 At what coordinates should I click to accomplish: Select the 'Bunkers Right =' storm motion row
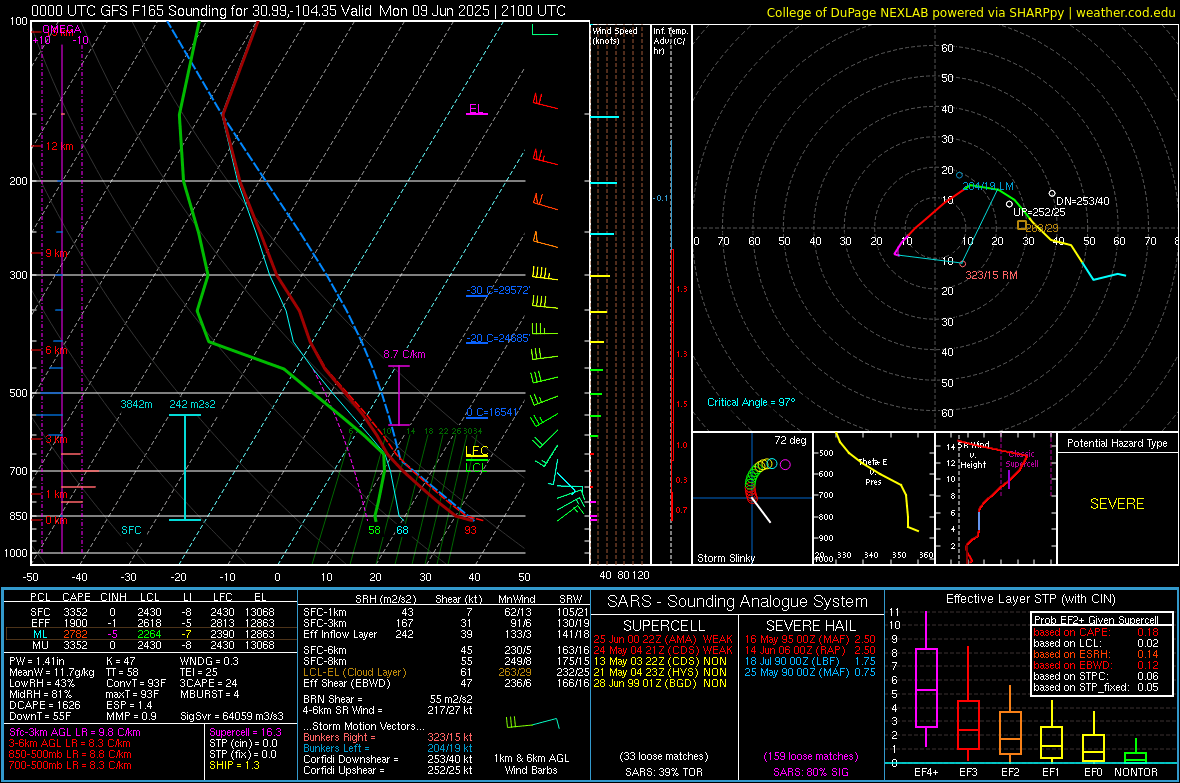pyautogui.click(x=388, y=737)
